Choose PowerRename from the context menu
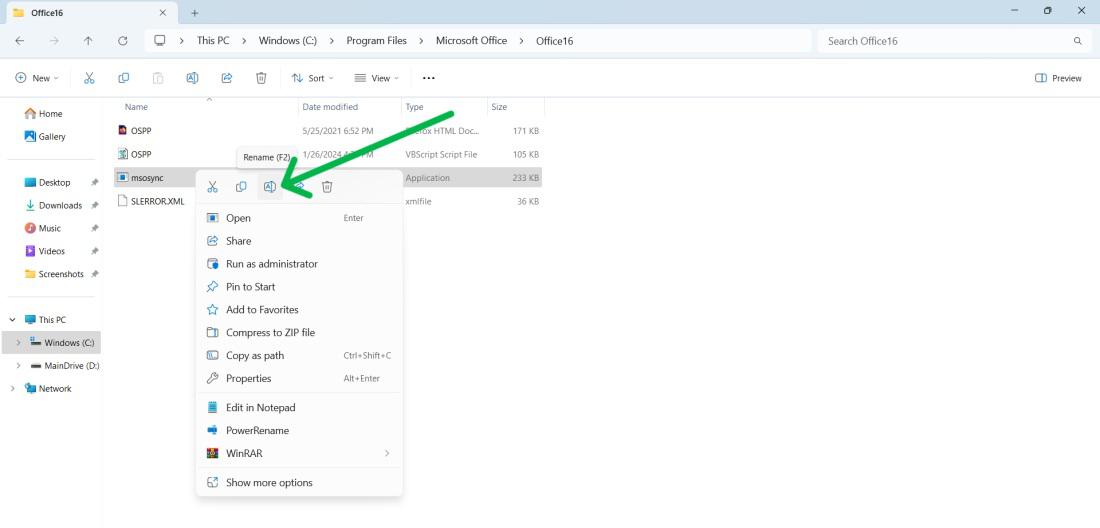This screenshot has height=528, width=1100. [299, 431]
